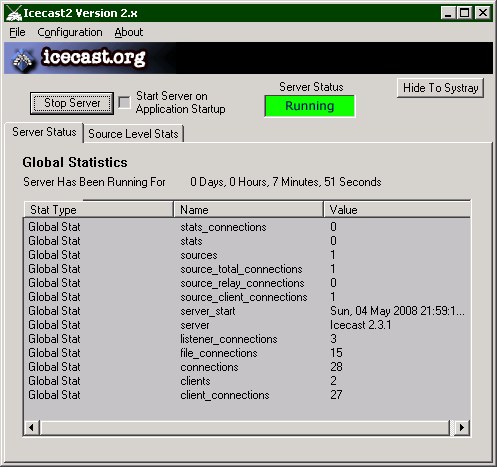
Task: Select the server_start row
Action: [x=247, y=311]
